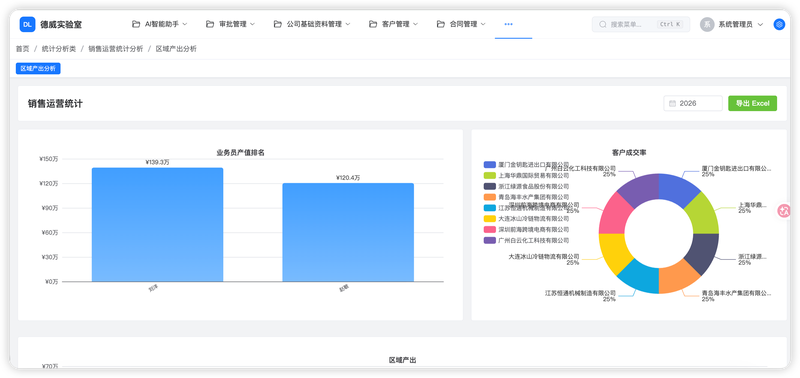This screenshot has width=800, height=378.
Task: Open the blue settings icon at top right
Action: [x=779, y=24]
